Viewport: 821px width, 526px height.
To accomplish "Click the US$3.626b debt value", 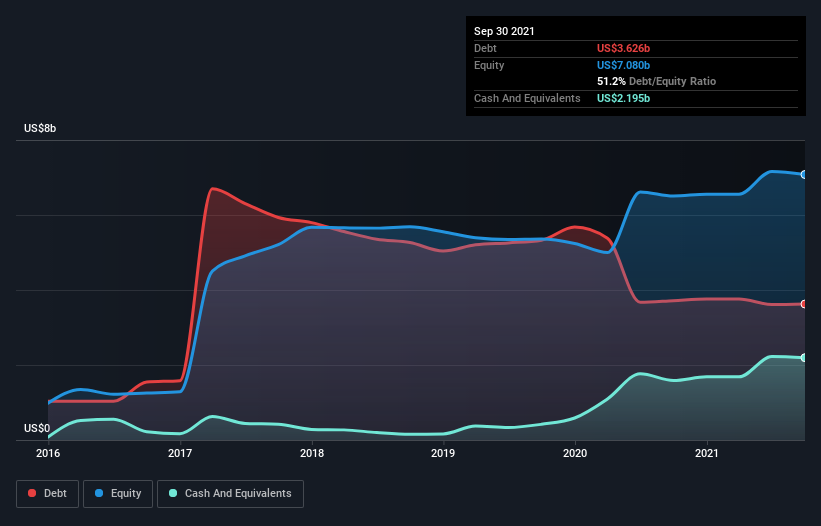I will (623, 48).
